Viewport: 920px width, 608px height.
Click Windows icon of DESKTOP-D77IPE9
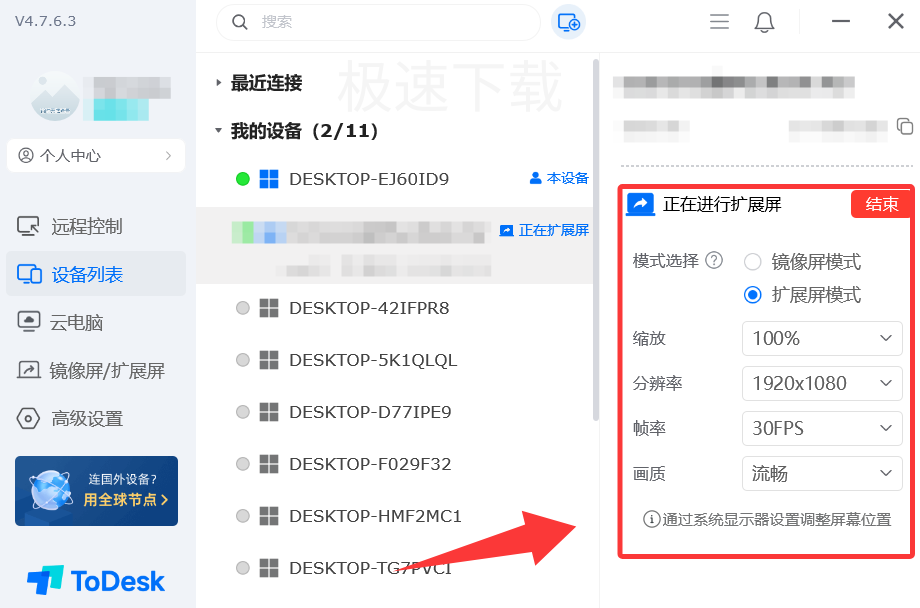[x=269, y=412]
